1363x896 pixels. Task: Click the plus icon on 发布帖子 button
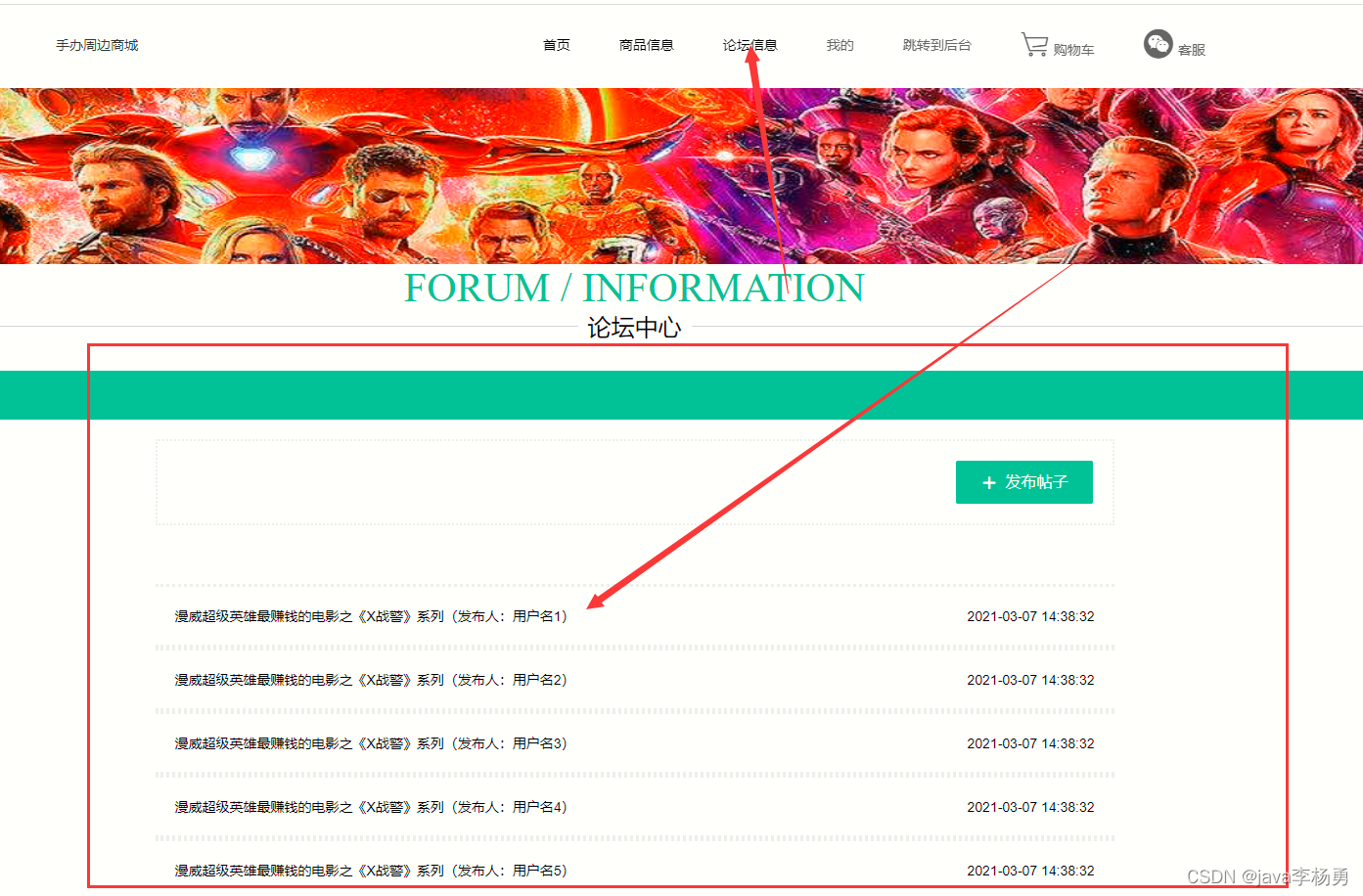[x=989, y=482]
